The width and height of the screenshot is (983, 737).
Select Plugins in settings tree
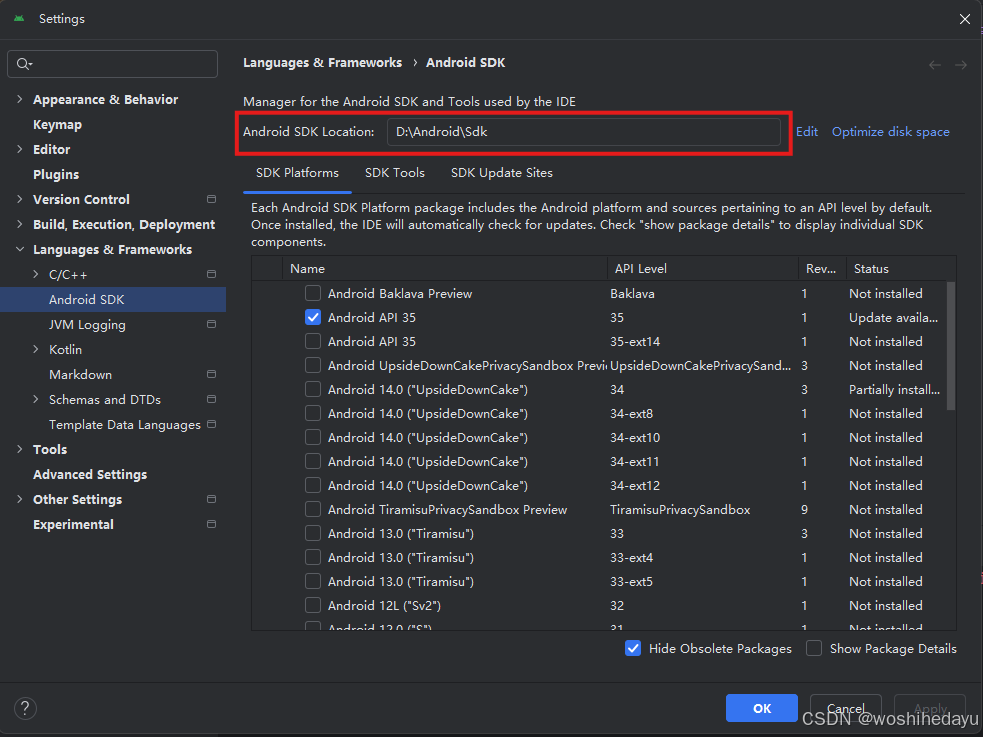tap(56, 174)
